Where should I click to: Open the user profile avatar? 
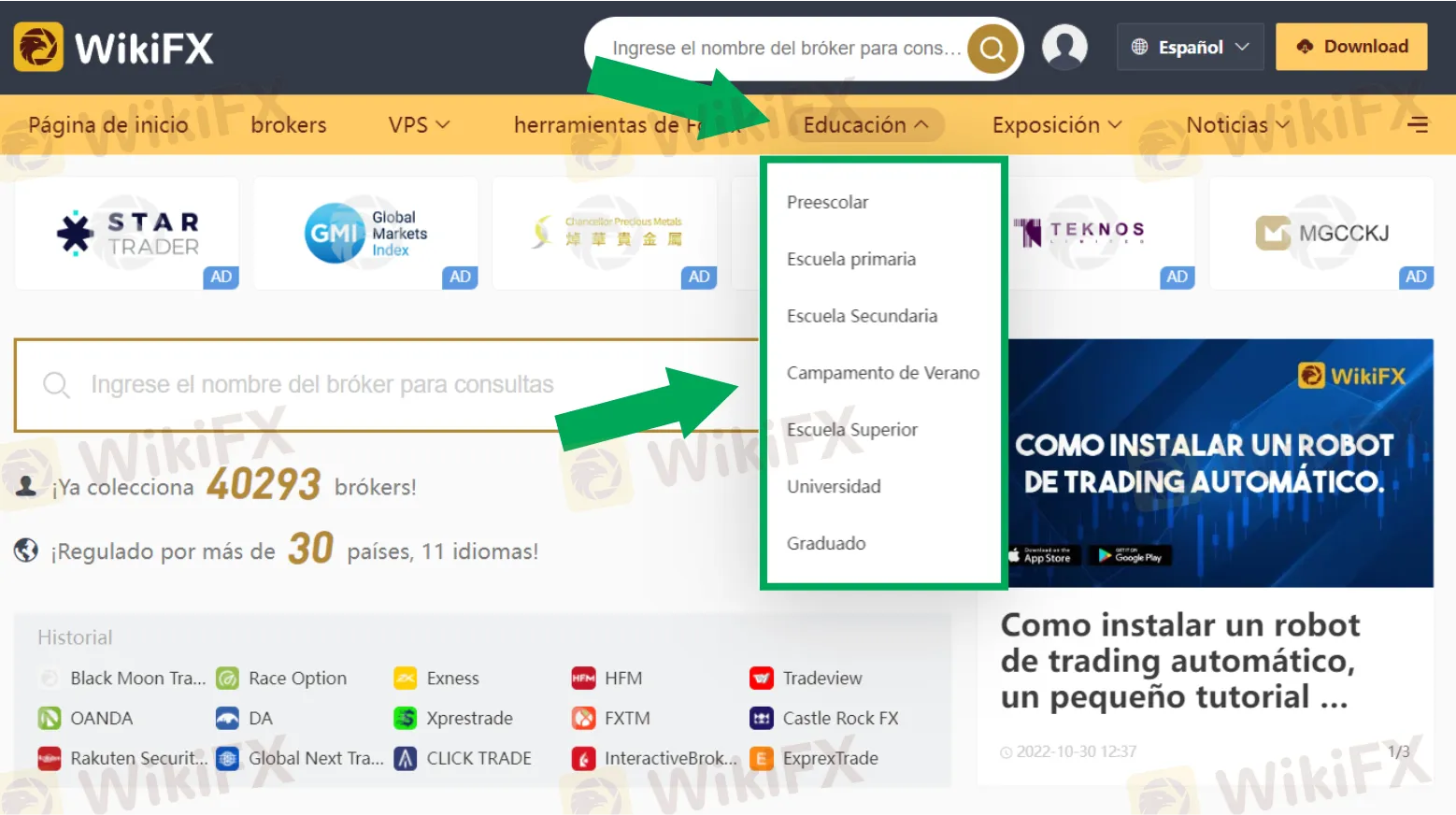1064,47
